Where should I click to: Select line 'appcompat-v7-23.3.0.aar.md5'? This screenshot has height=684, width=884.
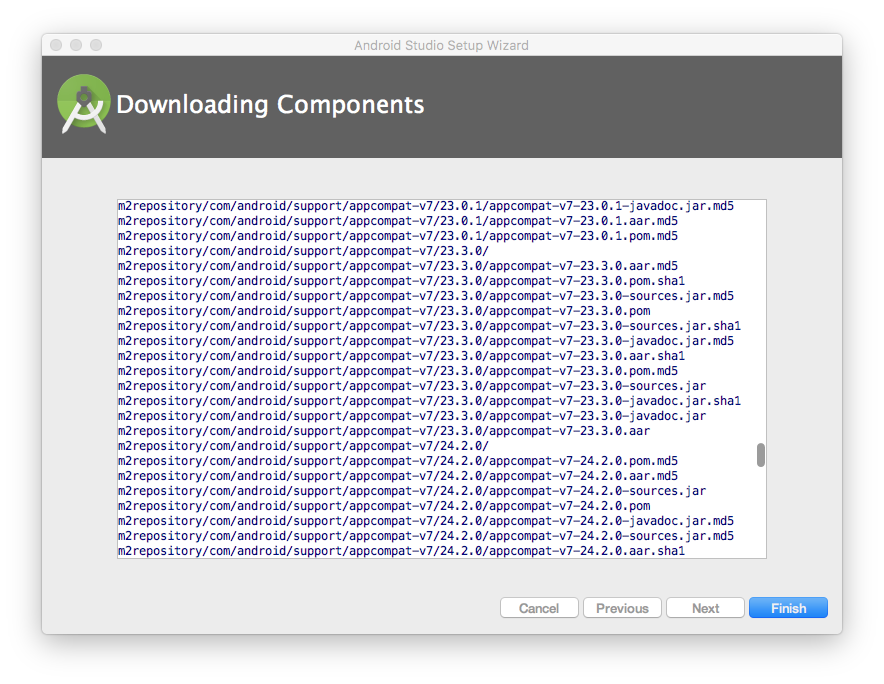pyautogui.click(x=397, y=266)
